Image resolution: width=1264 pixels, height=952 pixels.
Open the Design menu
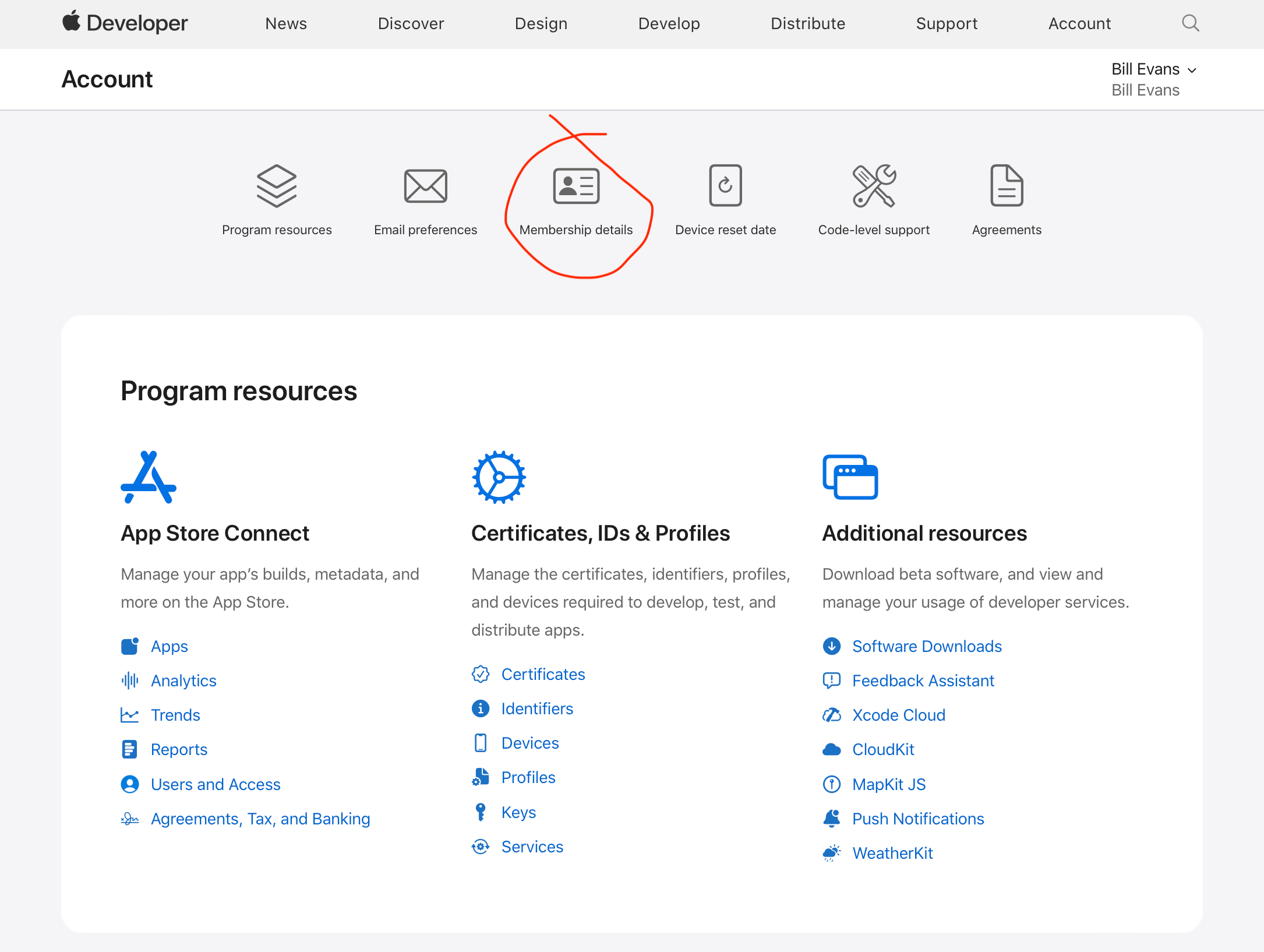(541, 23)
